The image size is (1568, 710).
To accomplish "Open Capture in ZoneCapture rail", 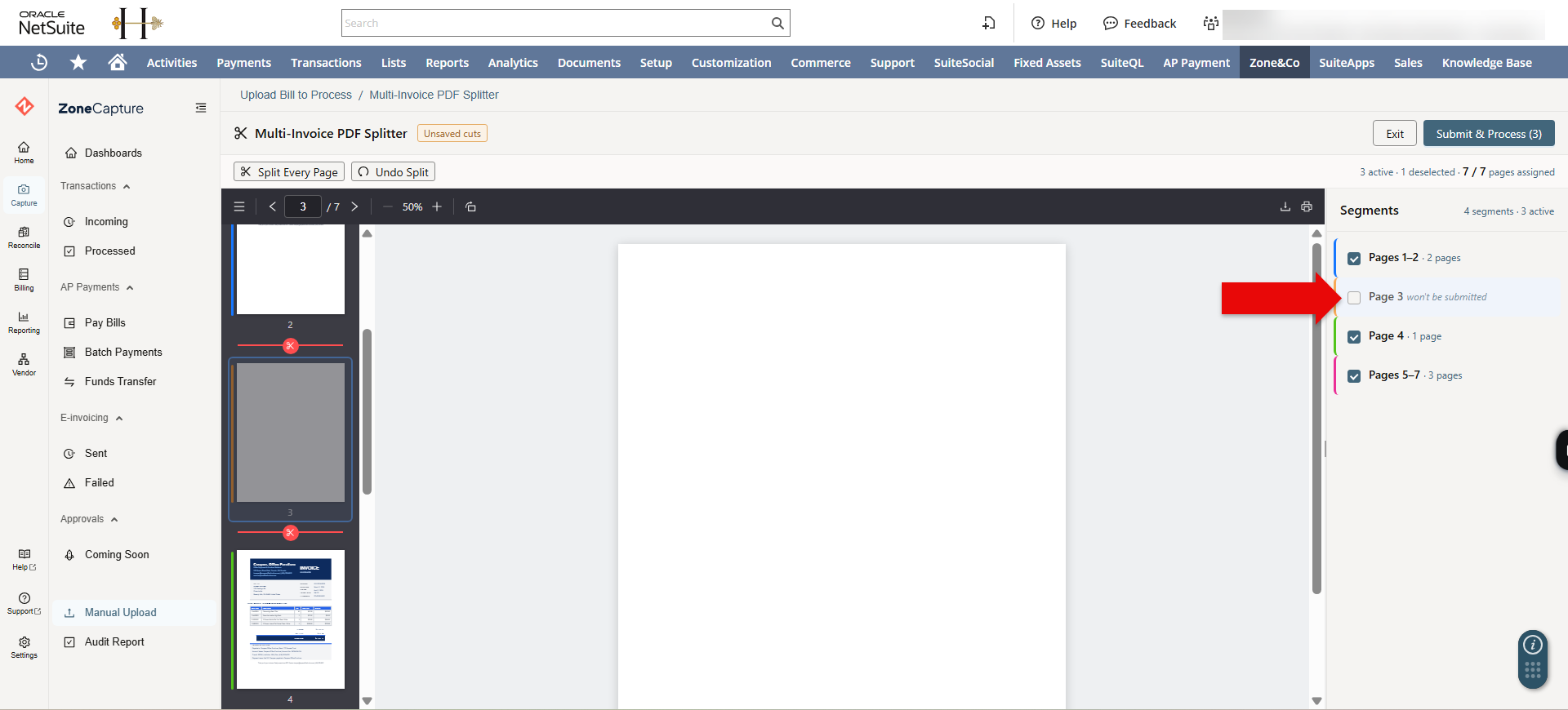I will [x=24, y=195].
